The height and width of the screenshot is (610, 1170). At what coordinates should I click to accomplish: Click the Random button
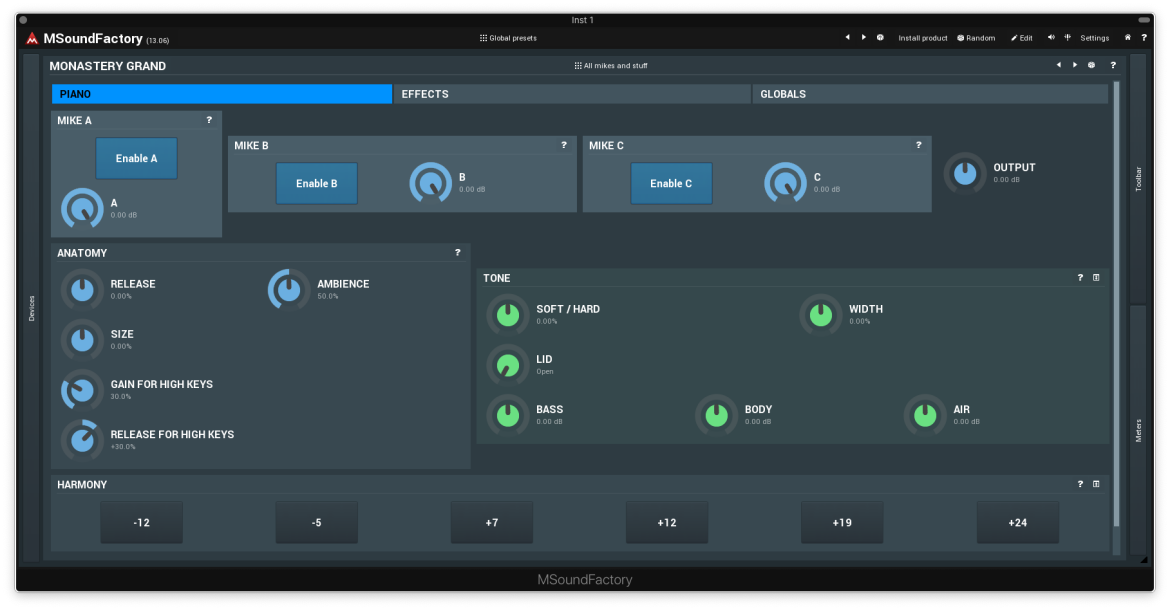[976, 38]
